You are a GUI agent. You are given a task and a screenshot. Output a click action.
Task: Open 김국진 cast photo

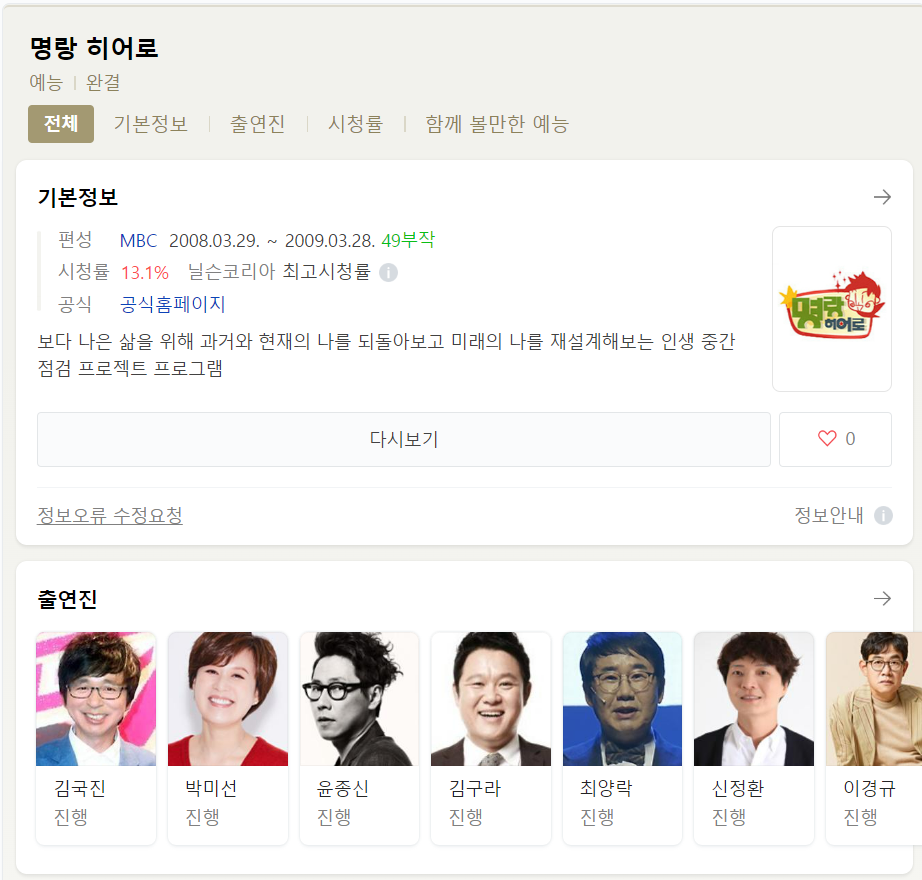96,699
